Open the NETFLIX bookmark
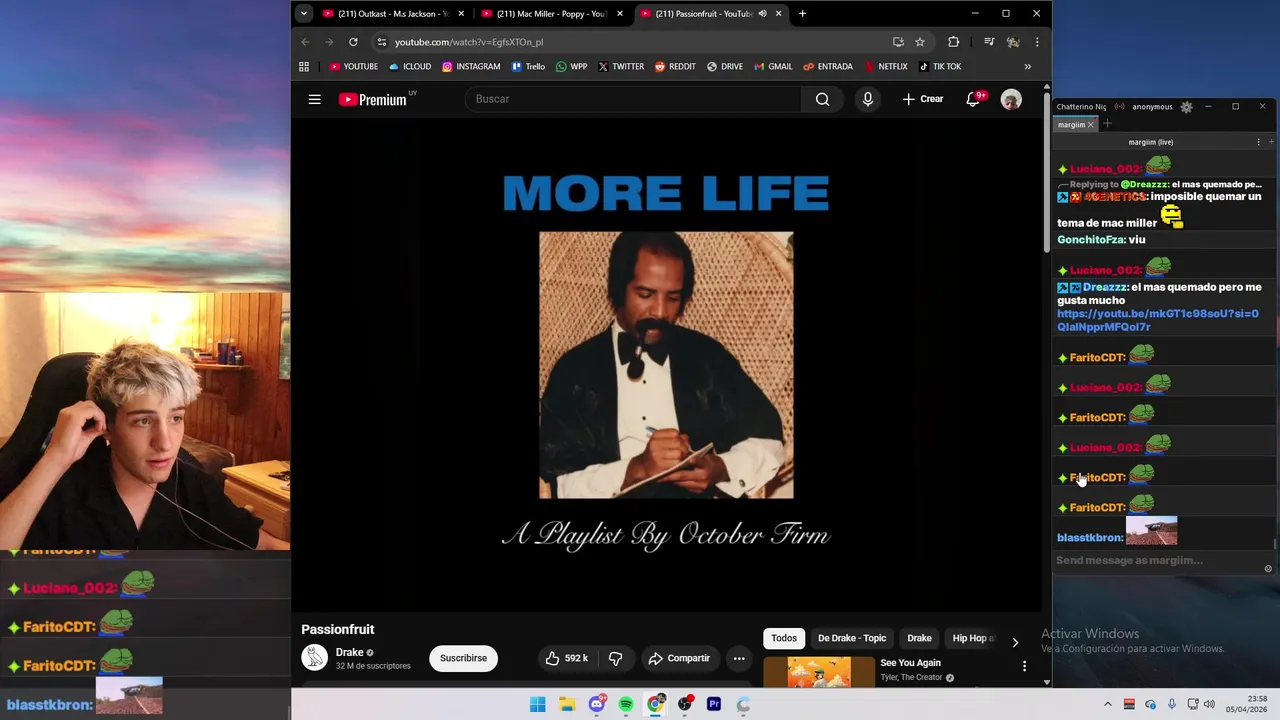The image size is (1280, 720). click(x=886, y=67)
